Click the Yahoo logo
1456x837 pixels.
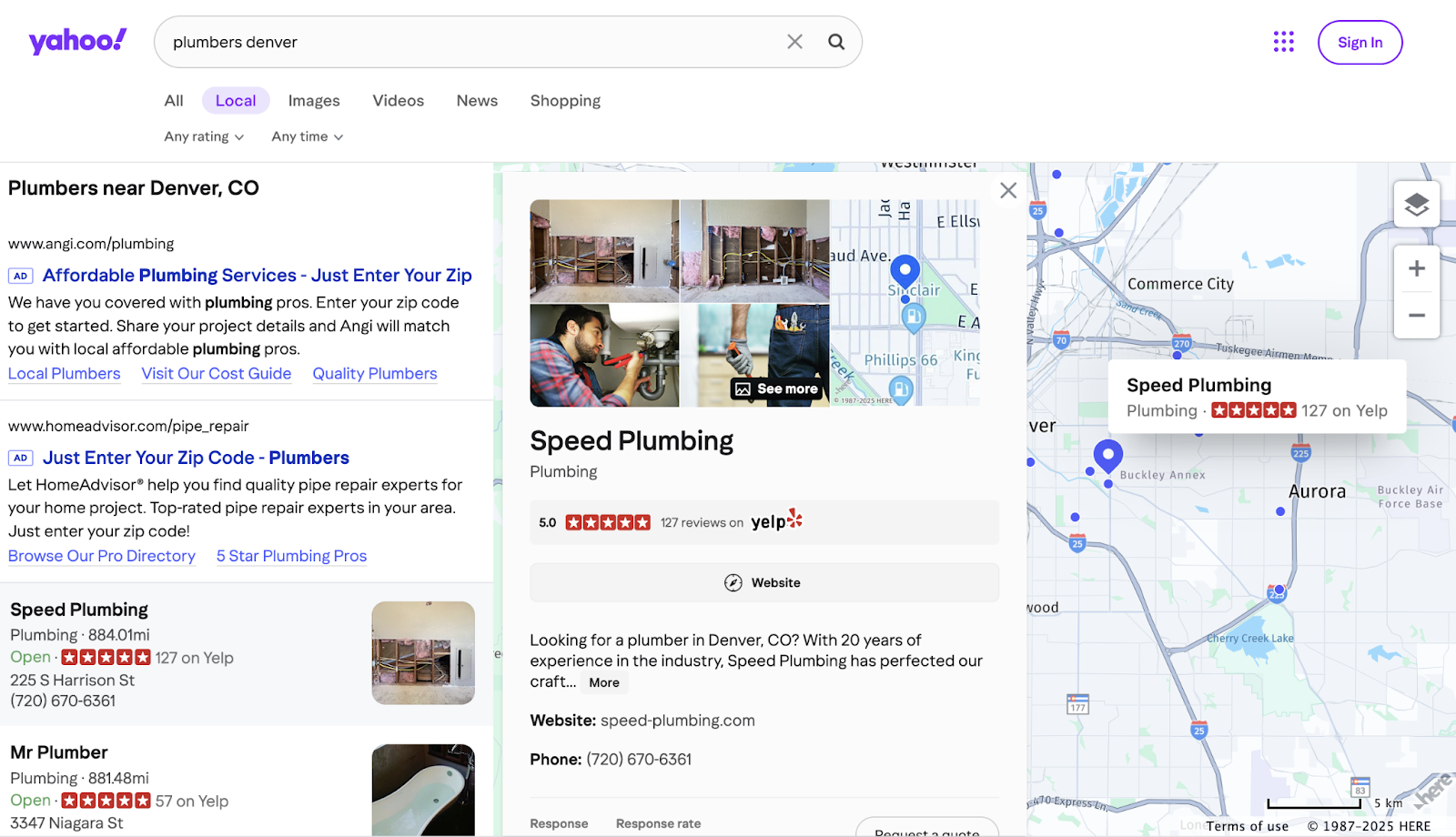pos(77,40)
